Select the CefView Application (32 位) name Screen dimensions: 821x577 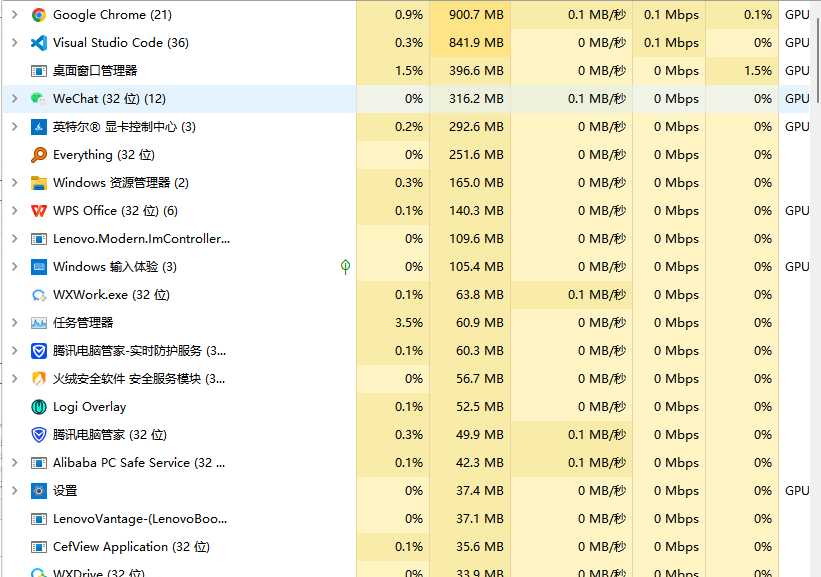[131, 547]
